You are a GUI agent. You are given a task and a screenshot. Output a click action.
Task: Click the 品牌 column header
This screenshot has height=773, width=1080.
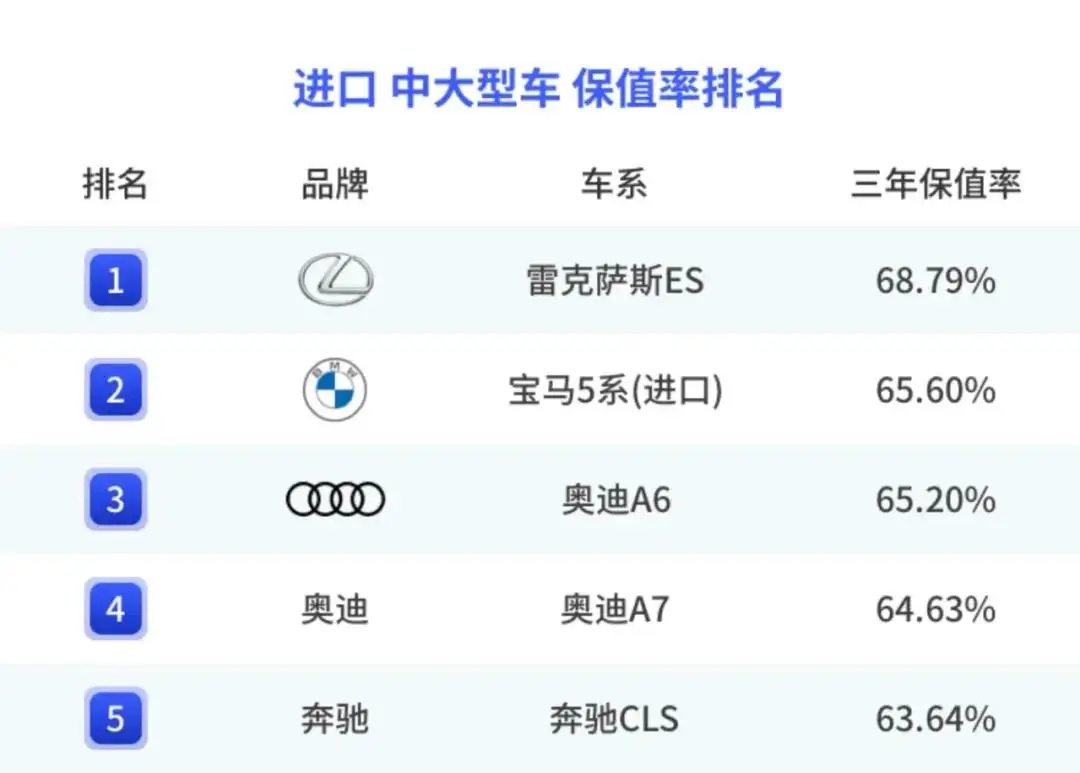point(335,184)
